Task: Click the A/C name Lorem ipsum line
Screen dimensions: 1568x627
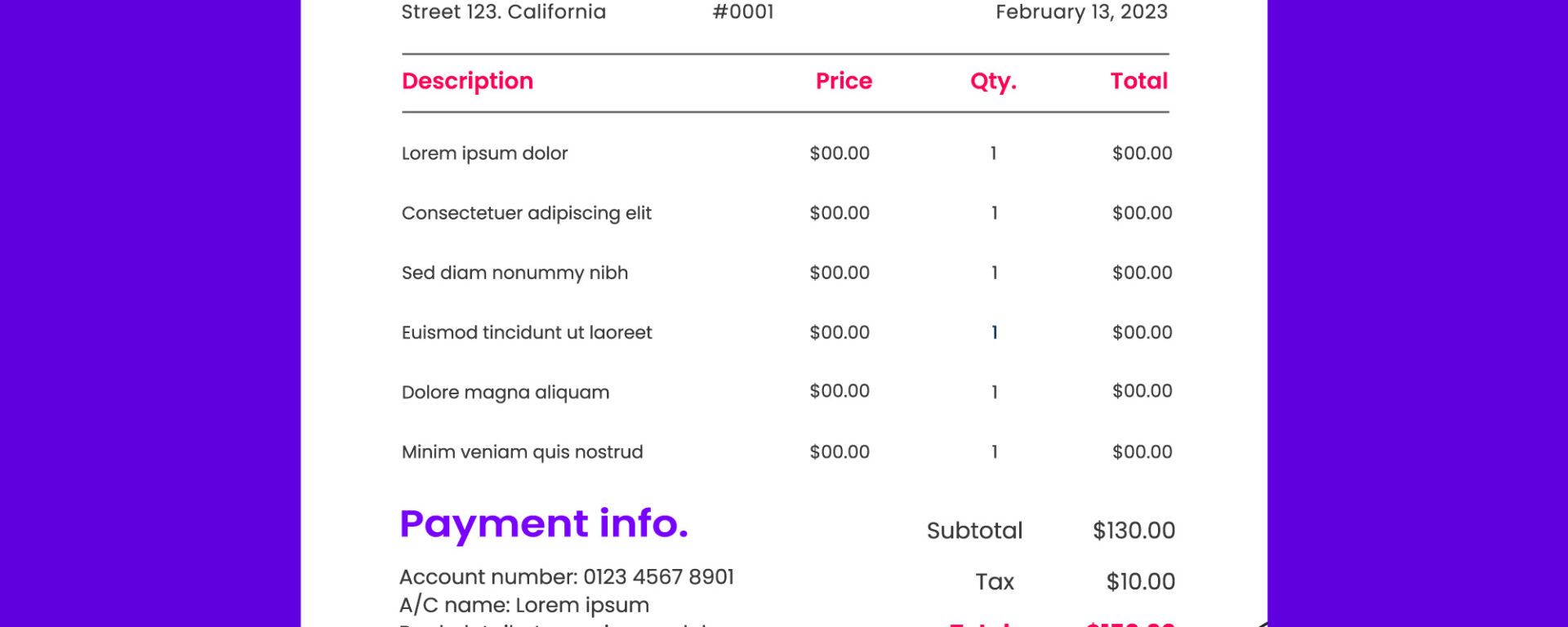Action: (523, 605)
